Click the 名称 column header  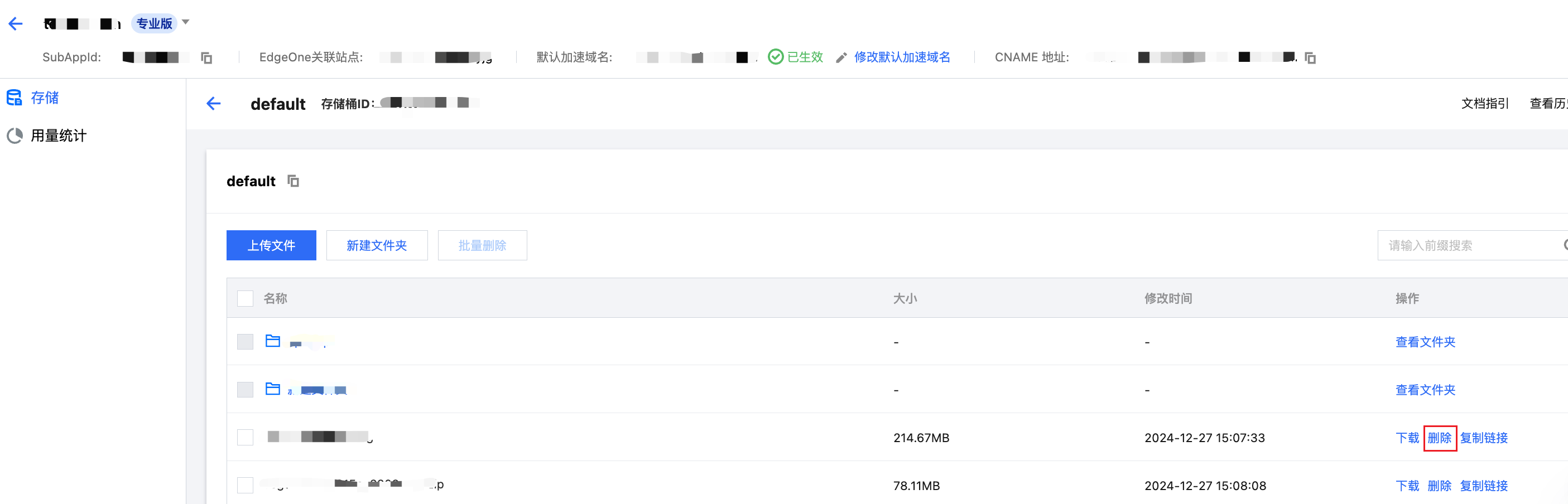point(275,298)
